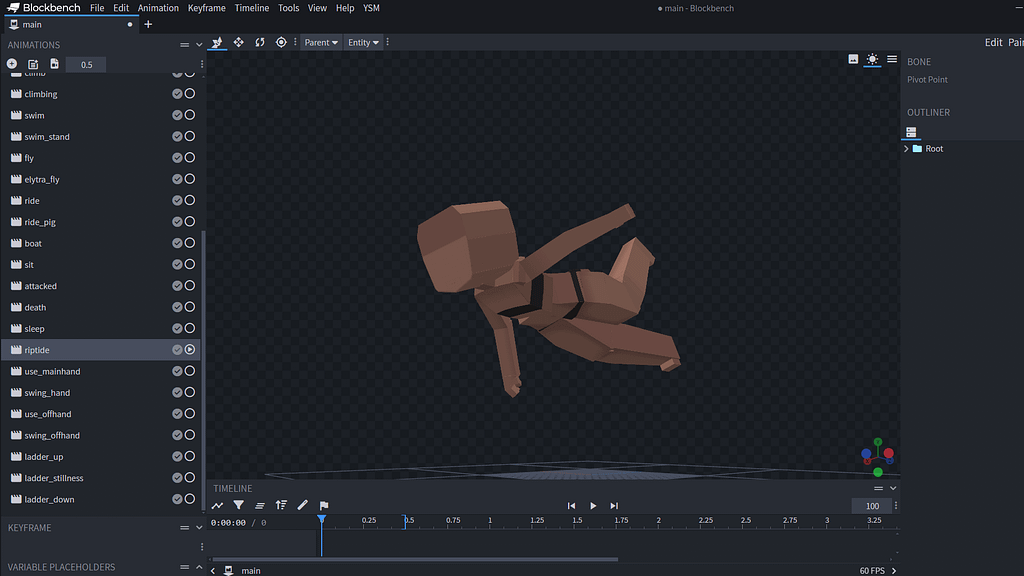Viewport: 1024px width, 576px height.
Task: Select the animation pose tool in toolbar
Action: tap(217, 42)
